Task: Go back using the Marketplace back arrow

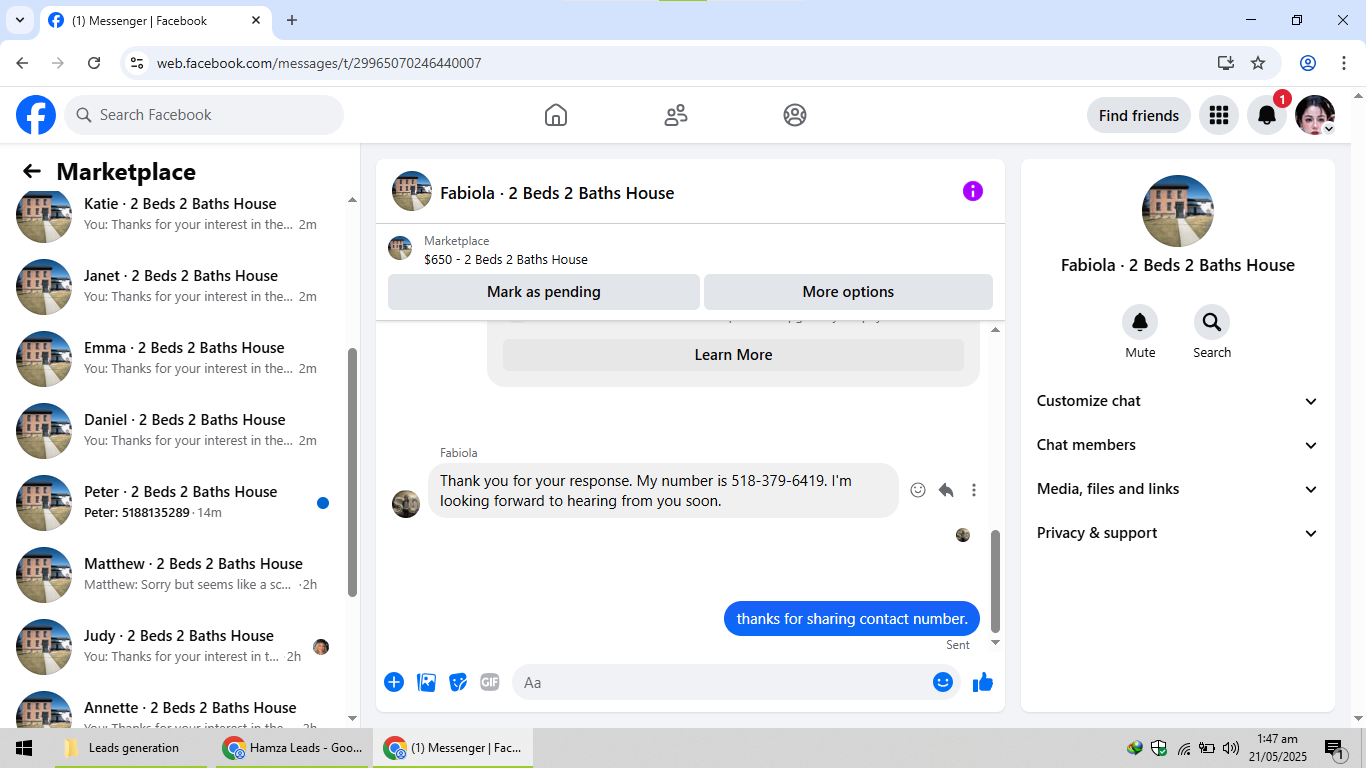Action: click(x=32, y=171)
